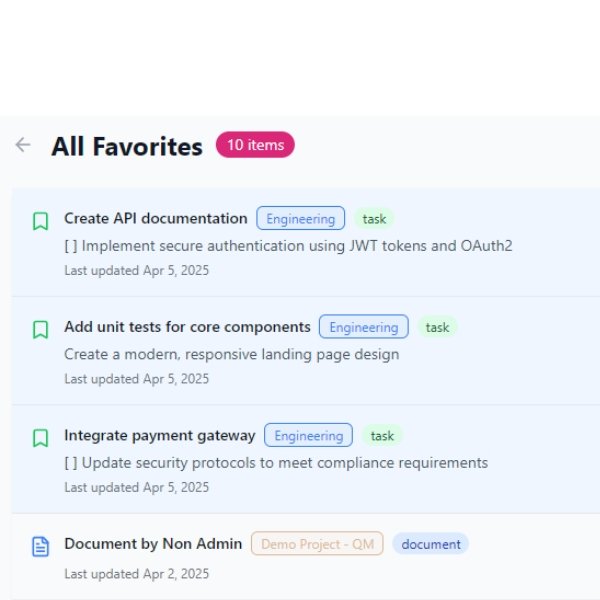Click task label on Add unit tests row

[437, 327]
